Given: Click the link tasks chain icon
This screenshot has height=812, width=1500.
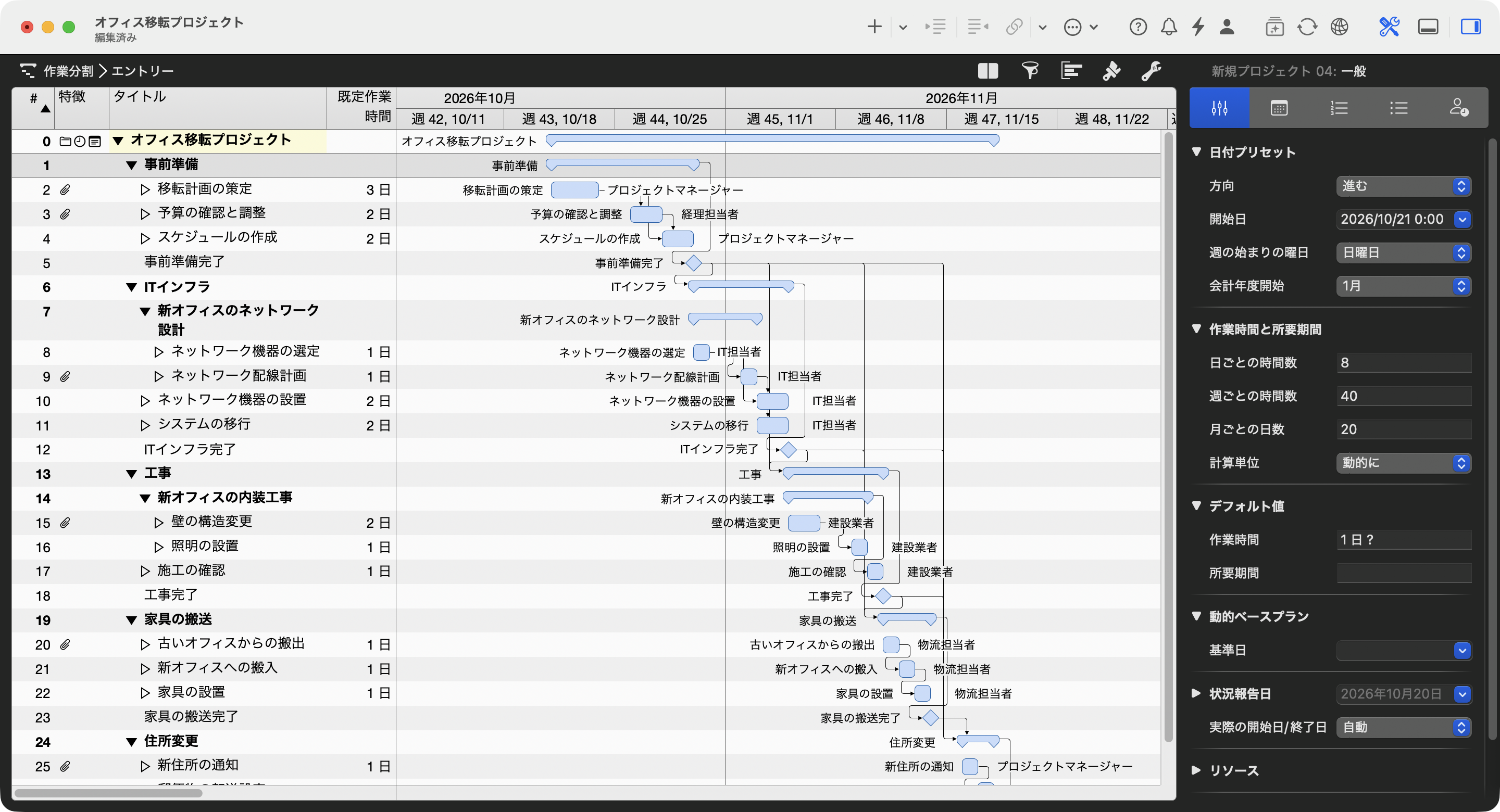Looking at the screenshot, I should (1015, 27).
